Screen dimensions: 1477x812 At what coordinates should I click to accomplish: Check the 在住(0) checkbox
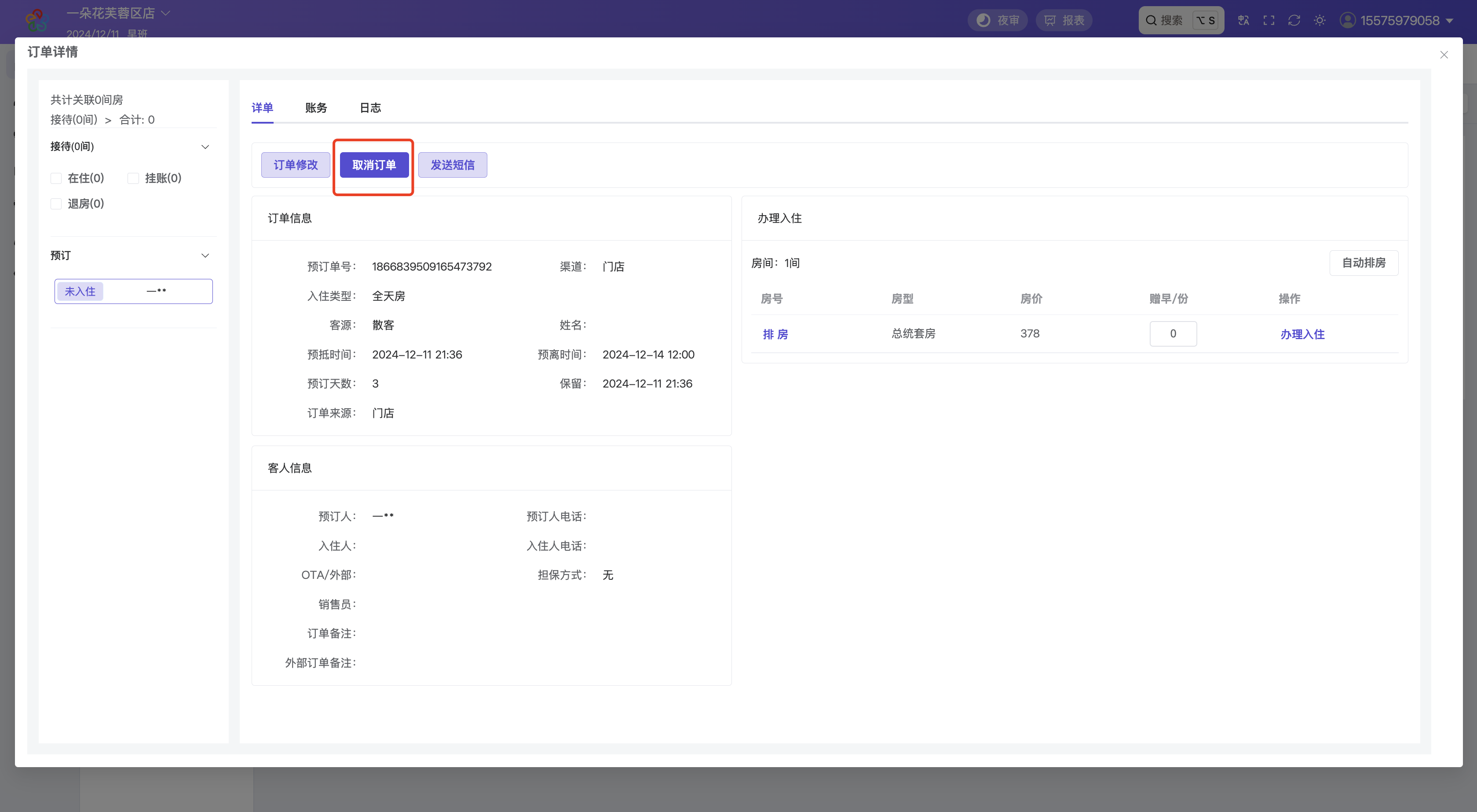(56, 178)
